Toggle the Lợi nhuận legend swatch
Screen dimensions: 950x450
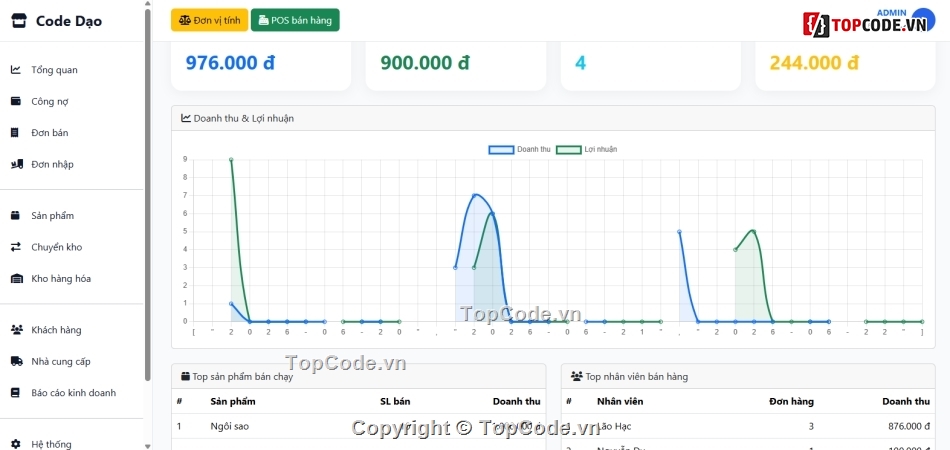click(568, 150)
